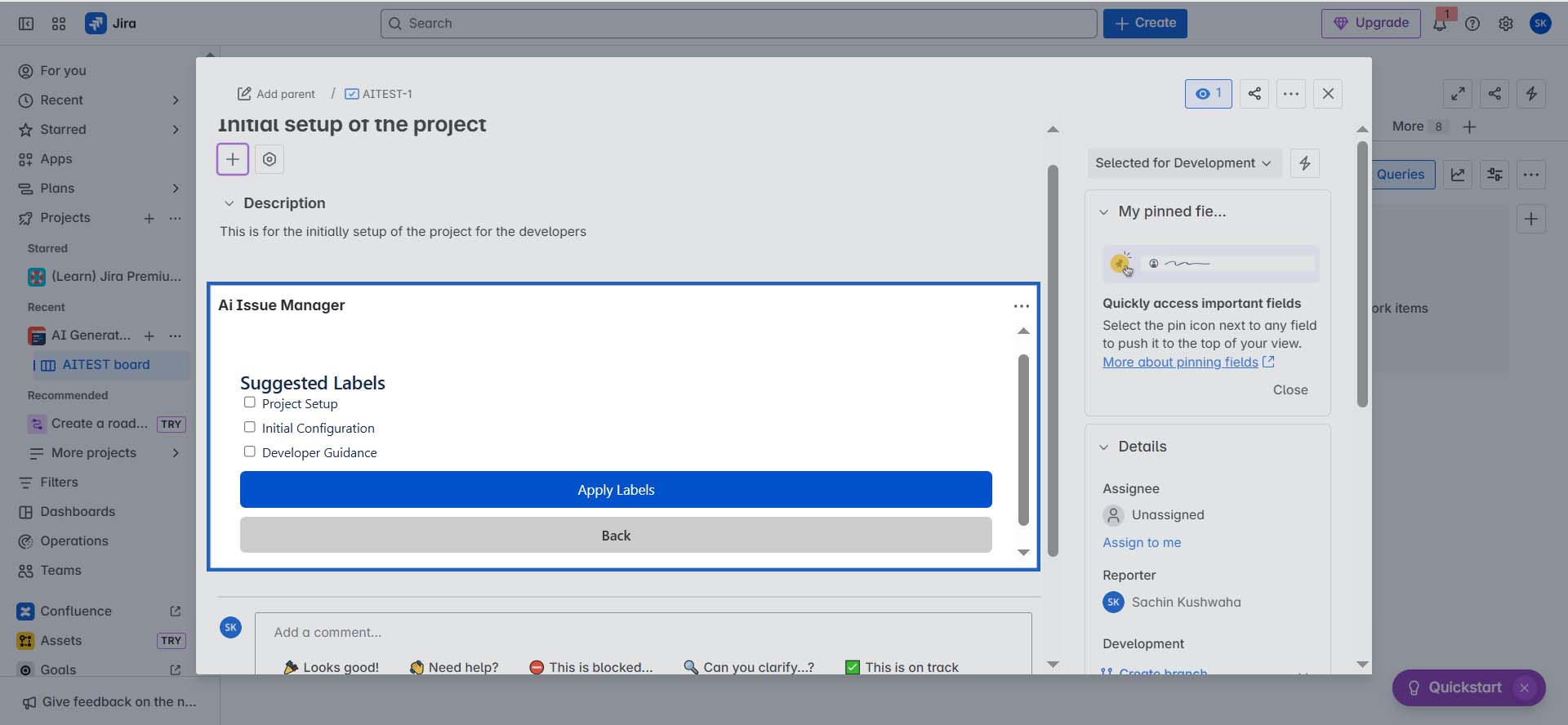Click the details sidebar scrollbar
The width and height of the screenshot is (1568, 725).
[x=1362, y=274]
